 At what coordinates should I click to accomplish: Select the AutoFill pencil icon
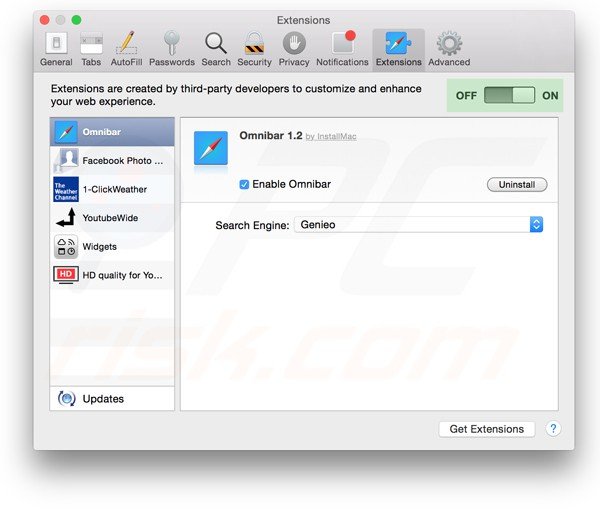pos(126,43)
